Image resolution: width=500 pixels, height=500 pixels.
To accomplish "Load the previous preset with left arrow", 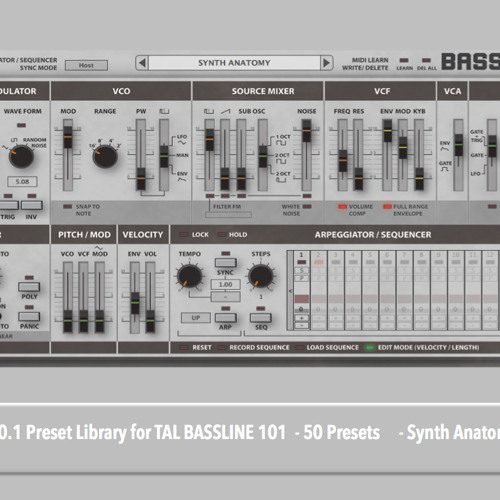I will pyautogui.click(x=142, y=63).
